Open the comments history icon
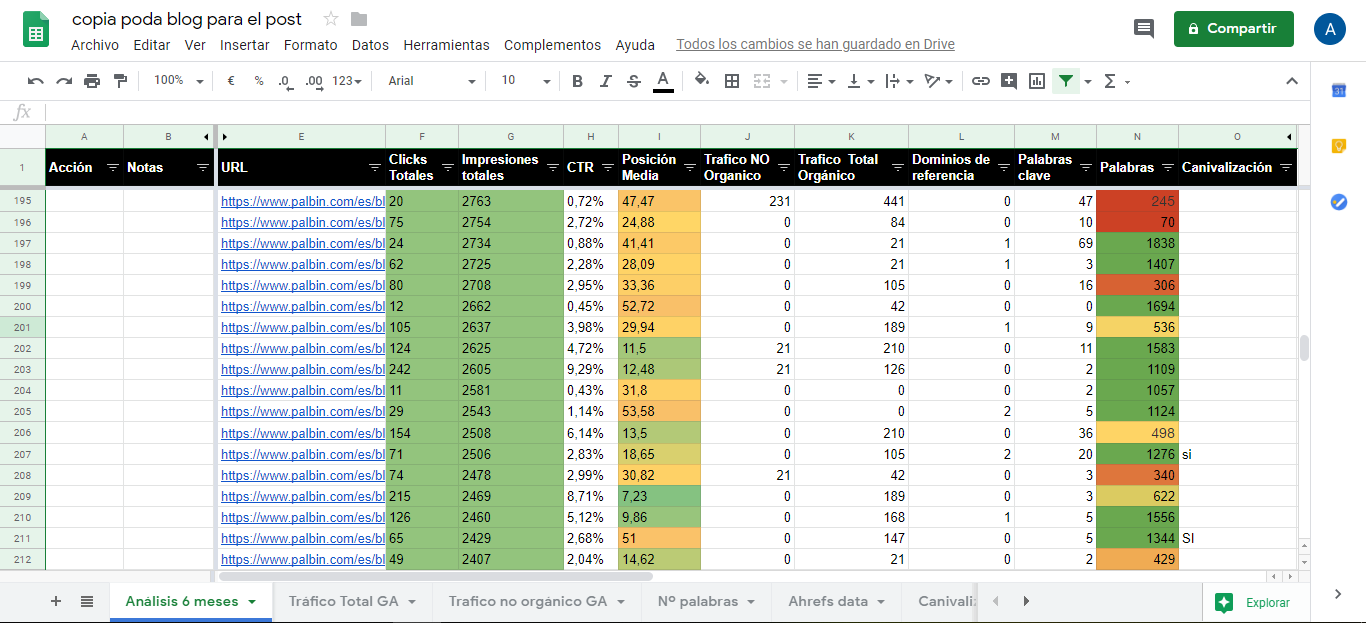Image resolution: width=1366 pixels, height=623 pixels. point(1144,29)
